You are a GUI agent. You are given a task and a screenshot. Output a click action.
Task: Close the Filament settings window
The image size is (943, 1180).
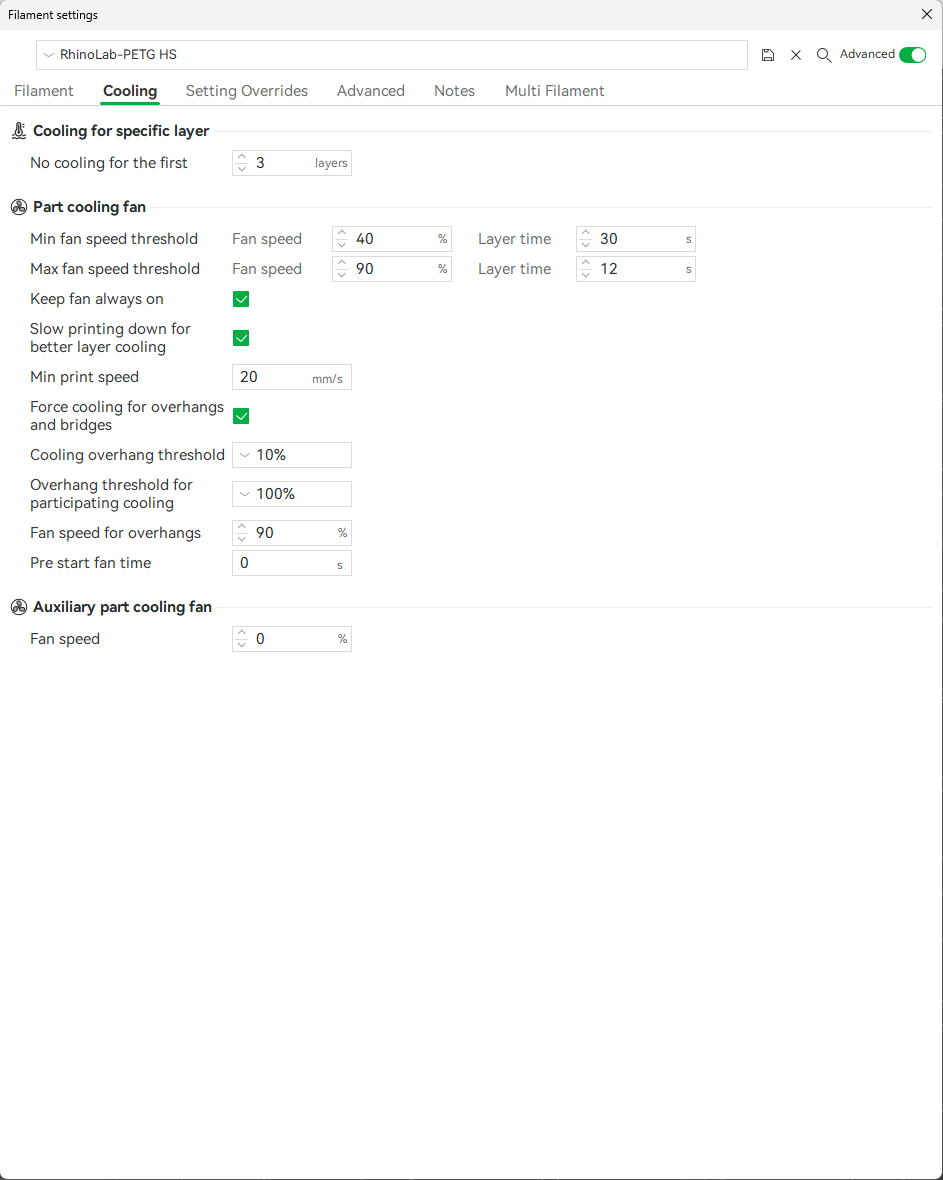(x=926, y=14)
